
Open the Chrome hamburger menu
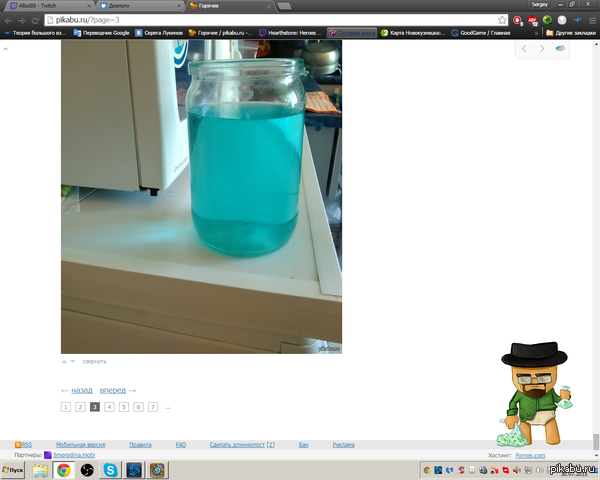(x=590, y=20)
